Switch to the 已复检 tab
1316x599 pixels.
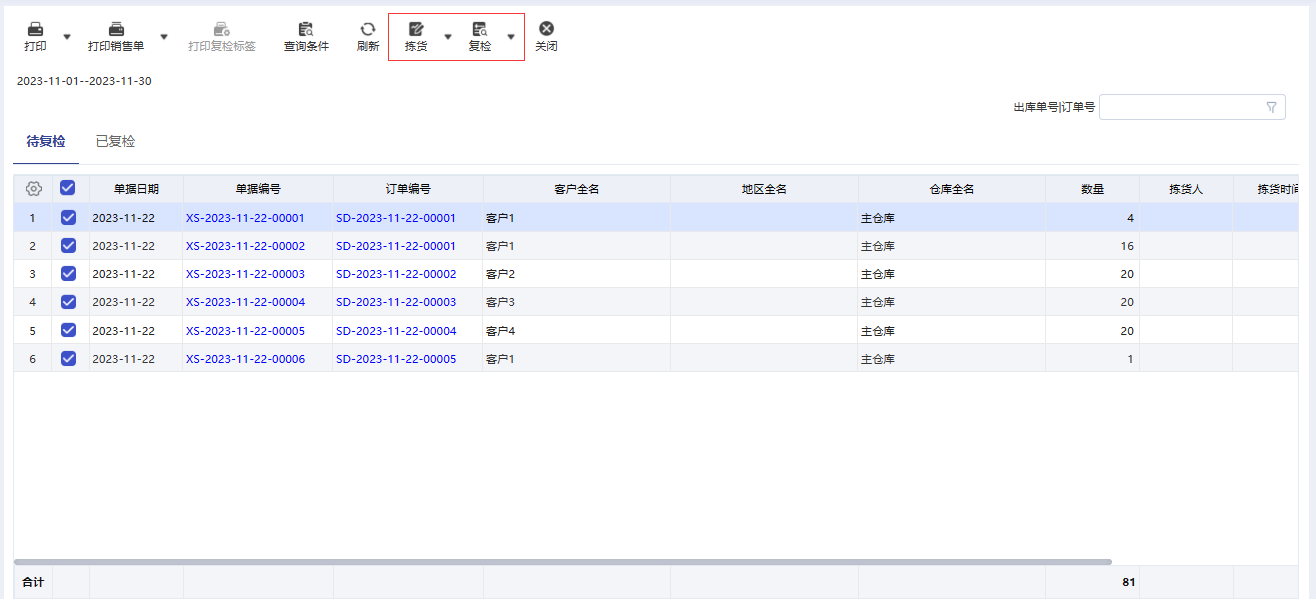click(115, 142)
